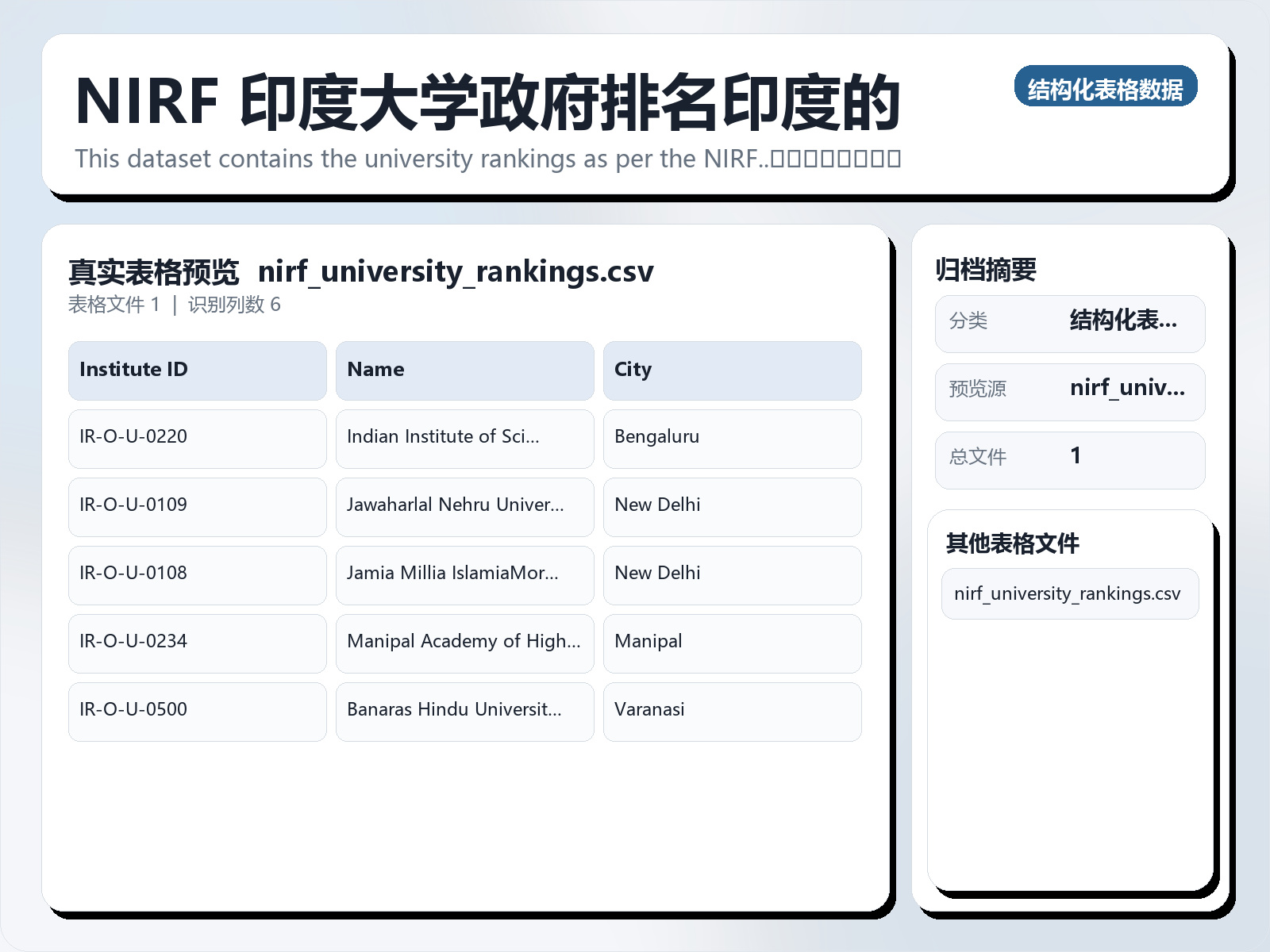Image resolution: width=1270 pixels, height=952 pixels.
Task: Click the 结构化表格数据 badge
Action: coord(1106,89)
